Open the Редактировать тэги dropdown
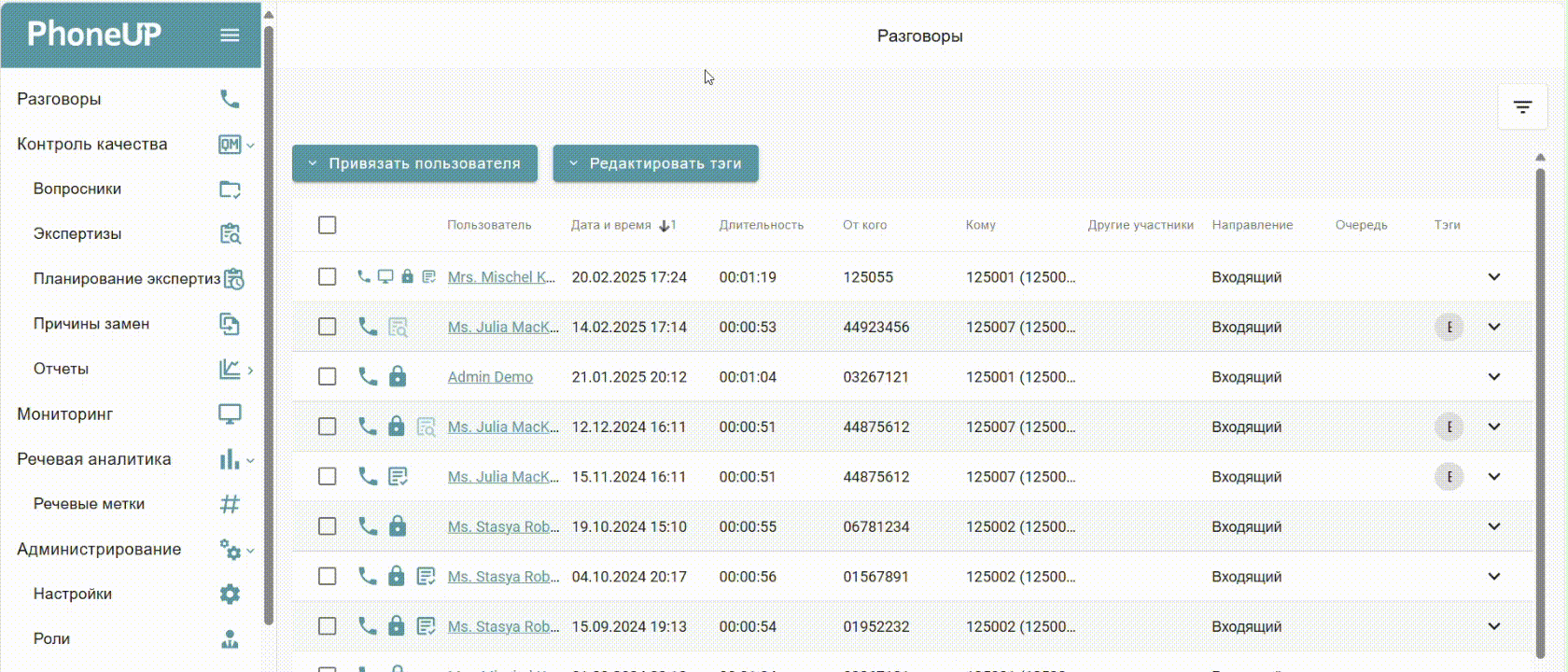Viewport: 1568px width, 672px height. click(655, 163)
